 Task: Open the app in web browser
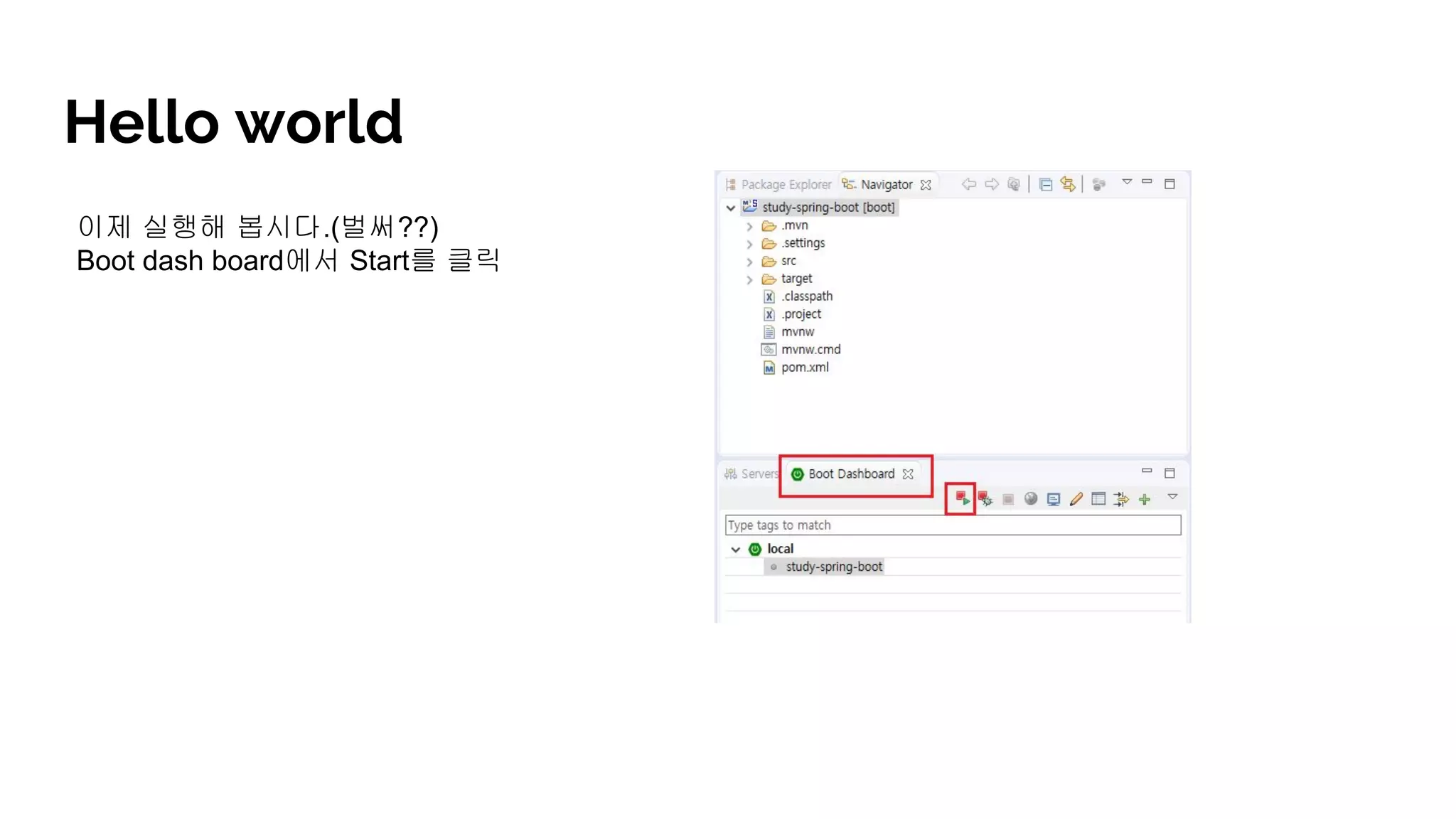tap(1030, 499)
